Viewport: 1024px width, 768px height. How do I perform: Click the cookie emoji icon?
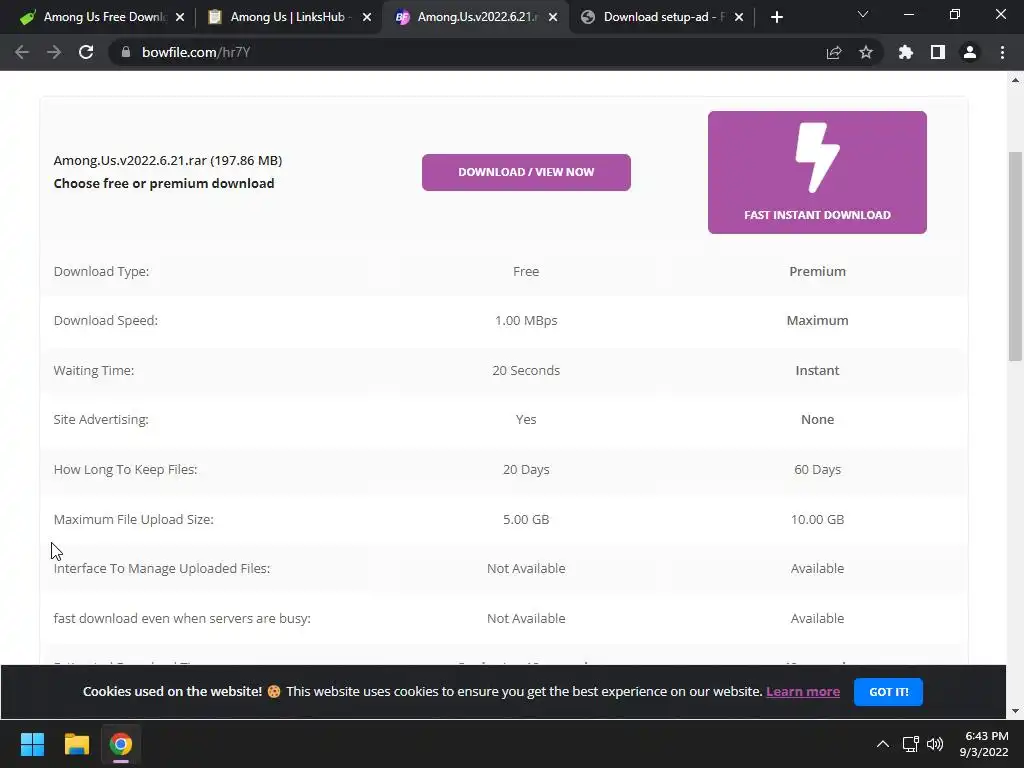(x=274, y=692)
